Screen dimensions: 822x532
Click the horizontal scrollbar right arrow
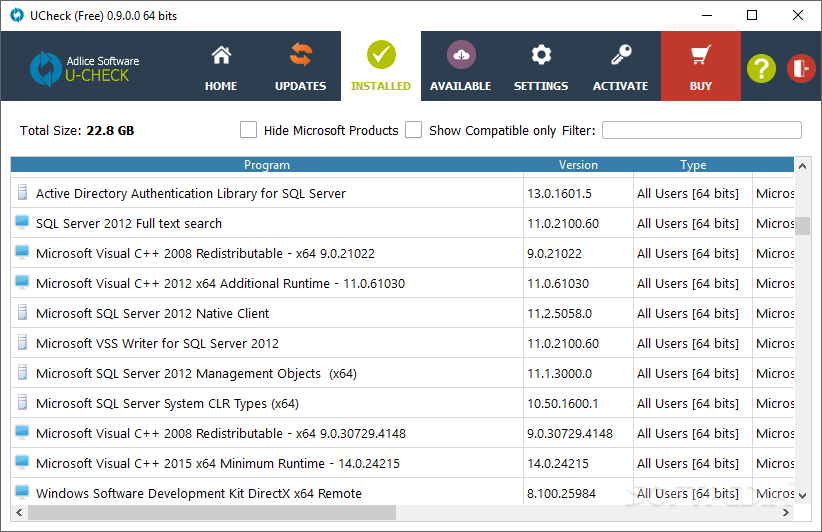(x=785, y=513)
